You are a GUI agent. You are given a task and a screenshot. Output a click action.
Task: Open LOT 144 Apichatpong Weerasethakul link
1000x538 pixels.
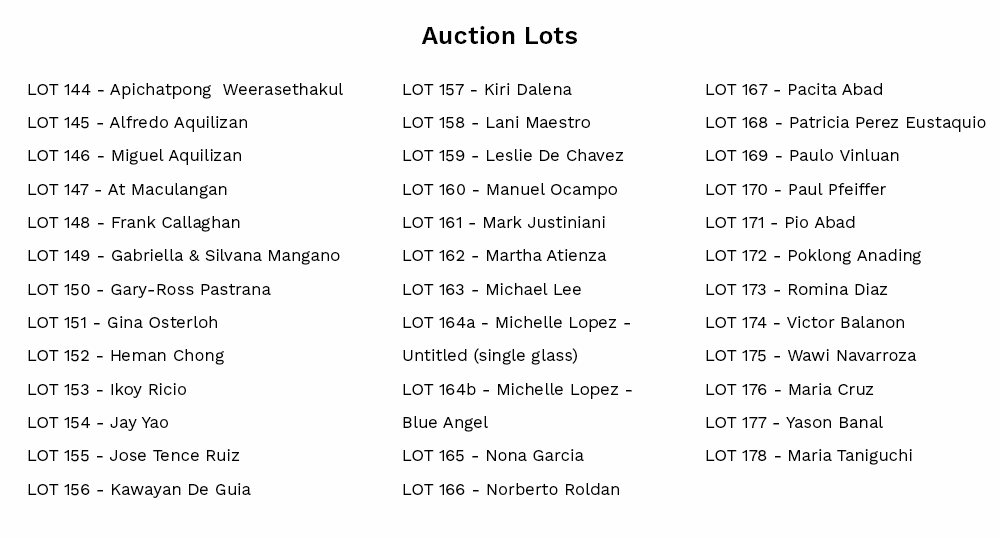click(x=185, y=90)
